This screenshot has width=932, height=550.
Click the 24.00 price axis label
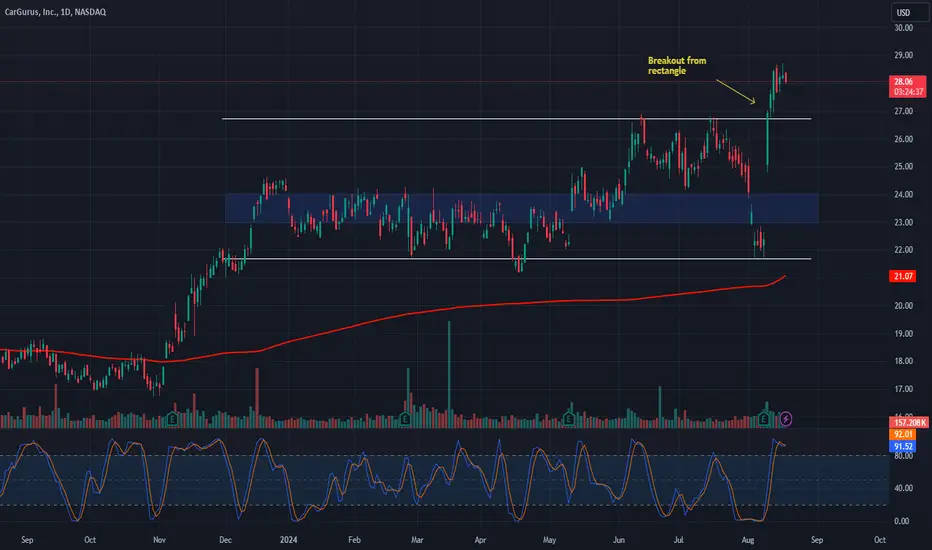tap(903, 194)
